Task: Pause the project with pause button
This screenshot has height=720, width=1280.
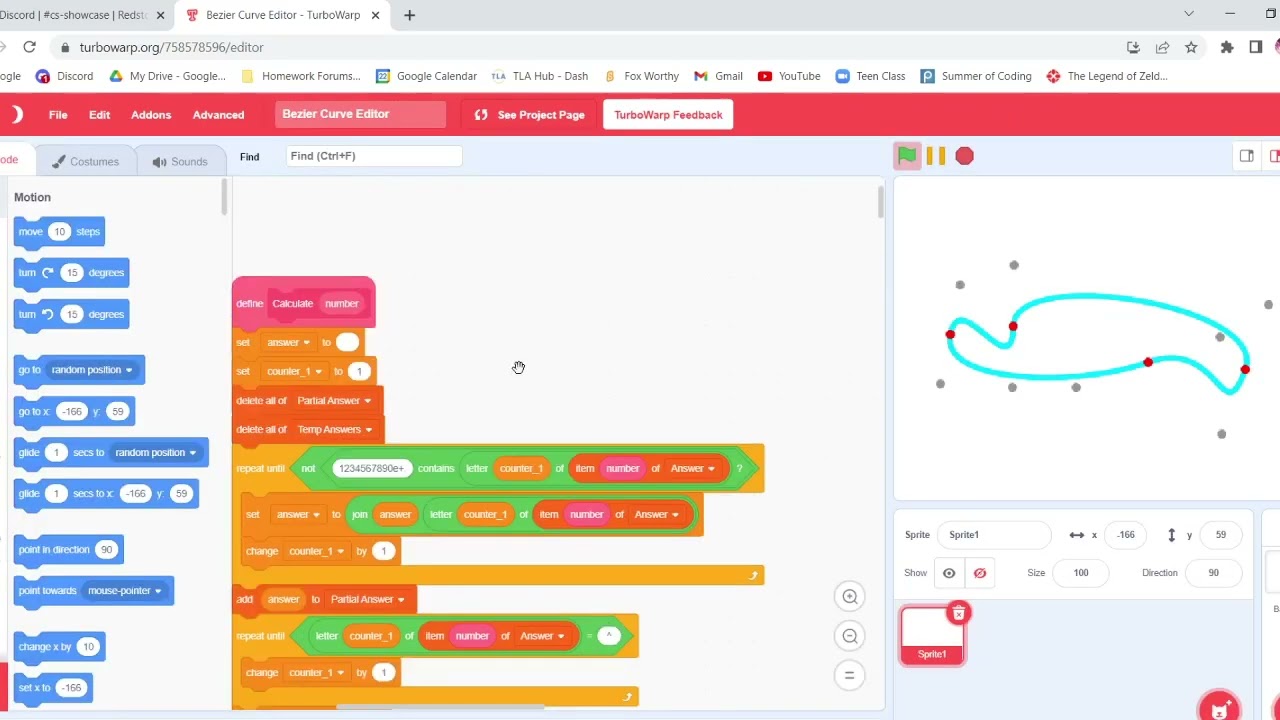Action: tap(936, 156)
